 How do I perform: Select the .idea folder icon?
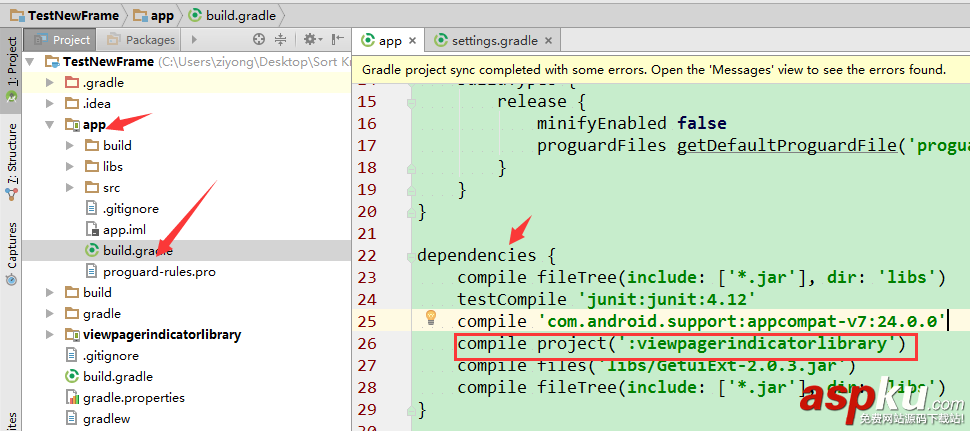[x=72, y=103]
